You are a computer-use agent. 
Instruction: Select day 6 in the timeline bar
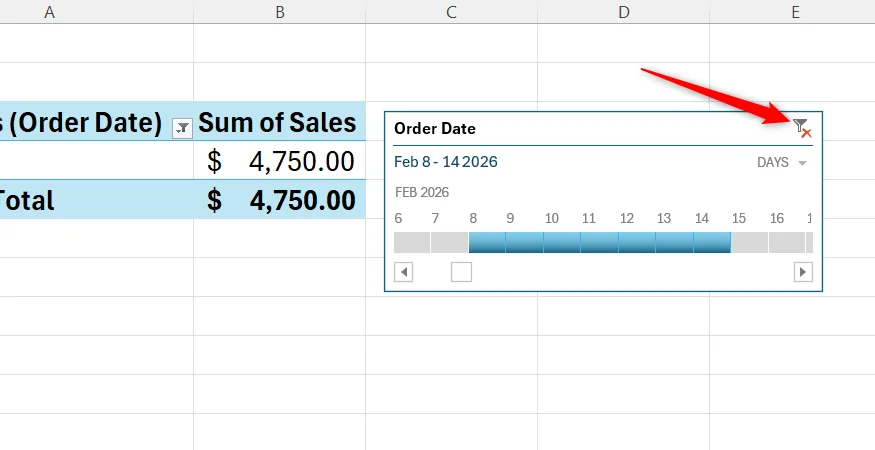[x=412, y=242]
